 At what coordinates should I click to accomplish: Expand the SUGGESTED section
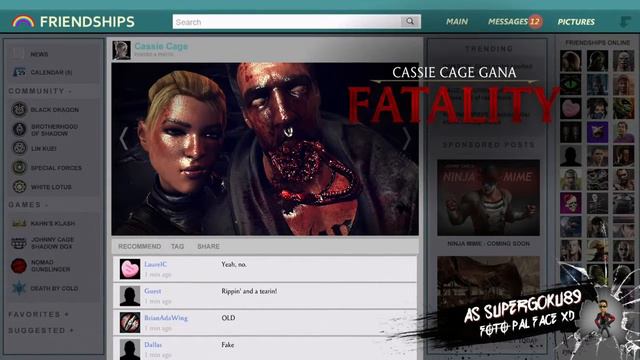41,330
